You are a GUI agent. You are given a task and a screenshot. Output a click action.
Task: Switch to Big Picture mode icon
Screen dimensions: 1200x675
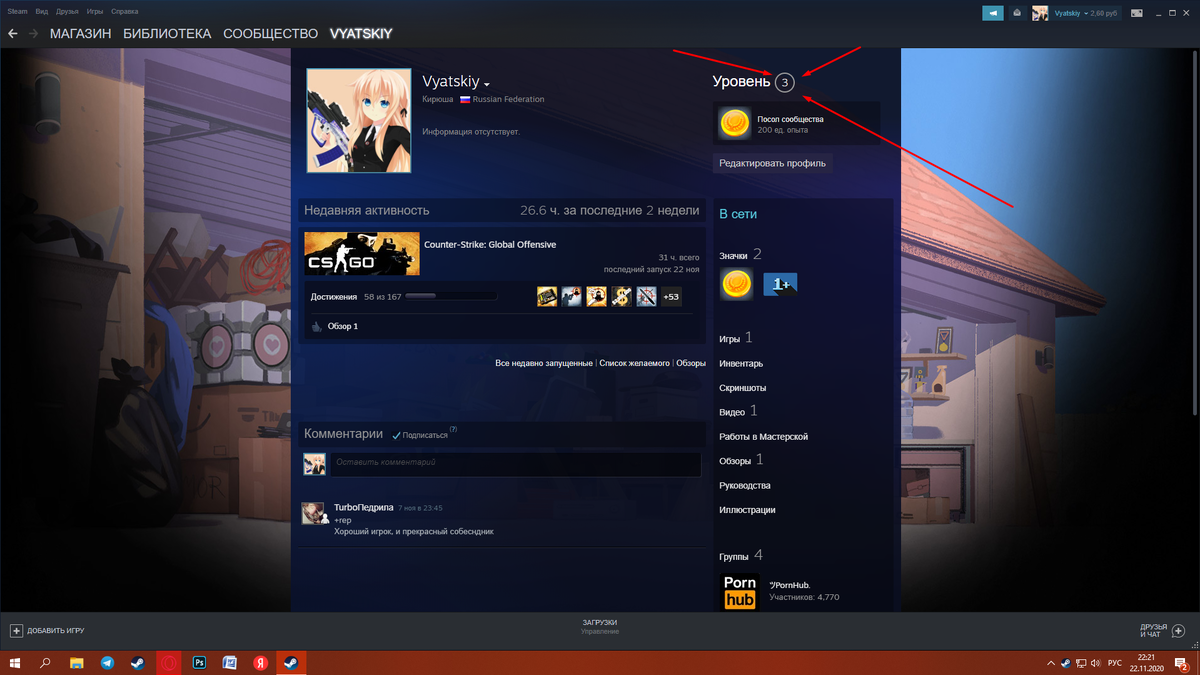pos(1137,13)
